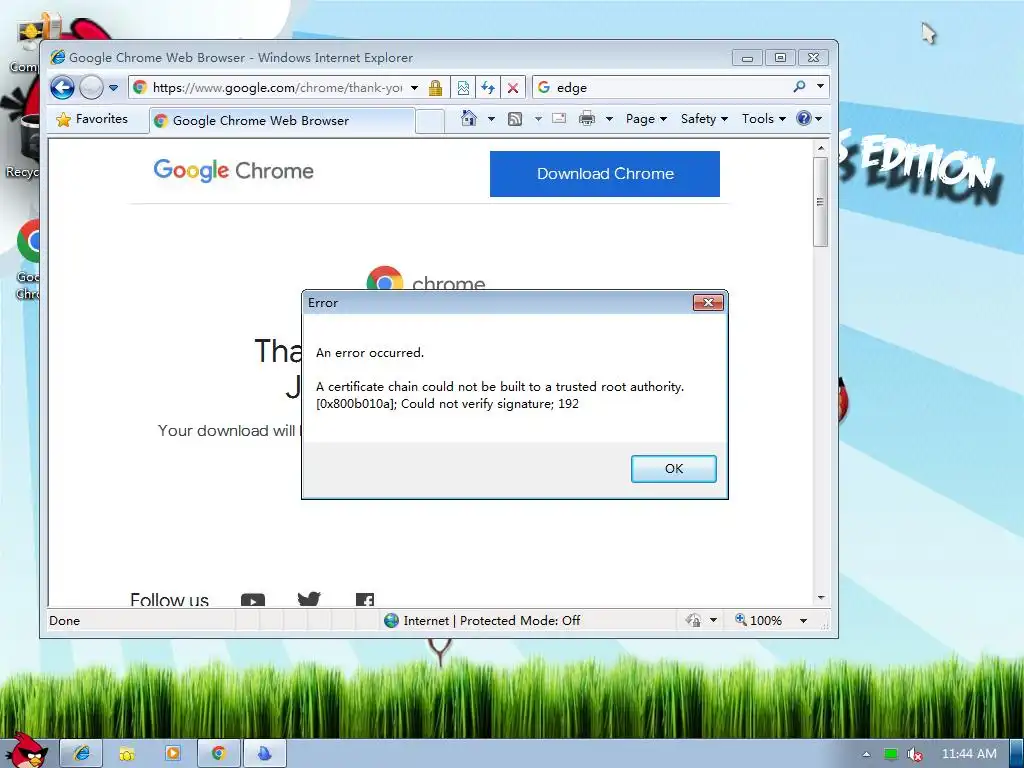1024x768 pixels.
Task: Open the Safety menu
Action: 704,119
